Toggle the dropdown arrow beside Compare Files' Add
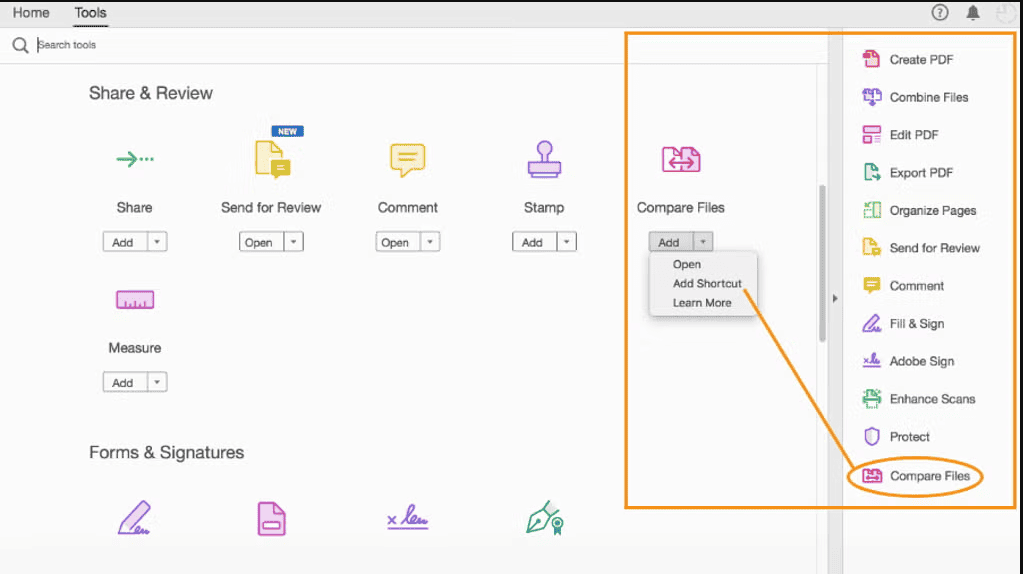Image resolution: width=1023 pixels, height=574 pixels. pos(703,242)
